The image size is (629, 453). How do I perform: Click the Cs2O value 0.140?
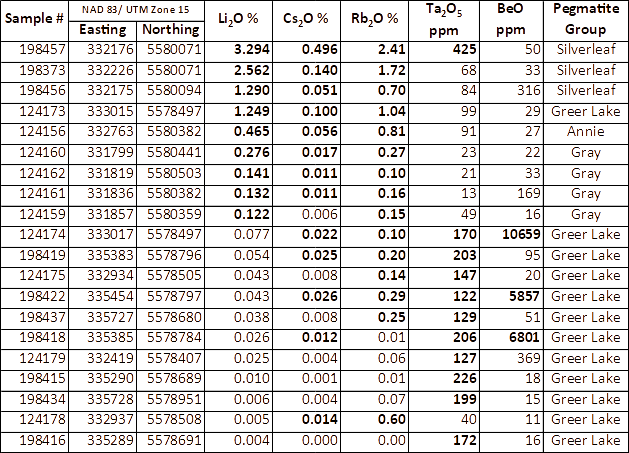click(x=320, y=70)
